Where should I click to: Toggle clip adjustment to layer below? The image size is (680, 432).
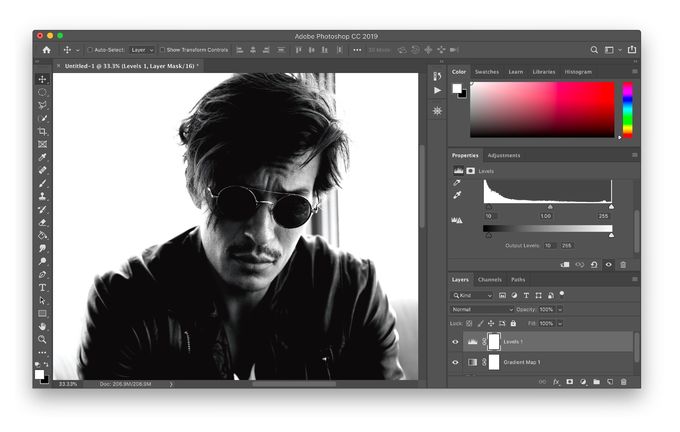click(565, 265)
